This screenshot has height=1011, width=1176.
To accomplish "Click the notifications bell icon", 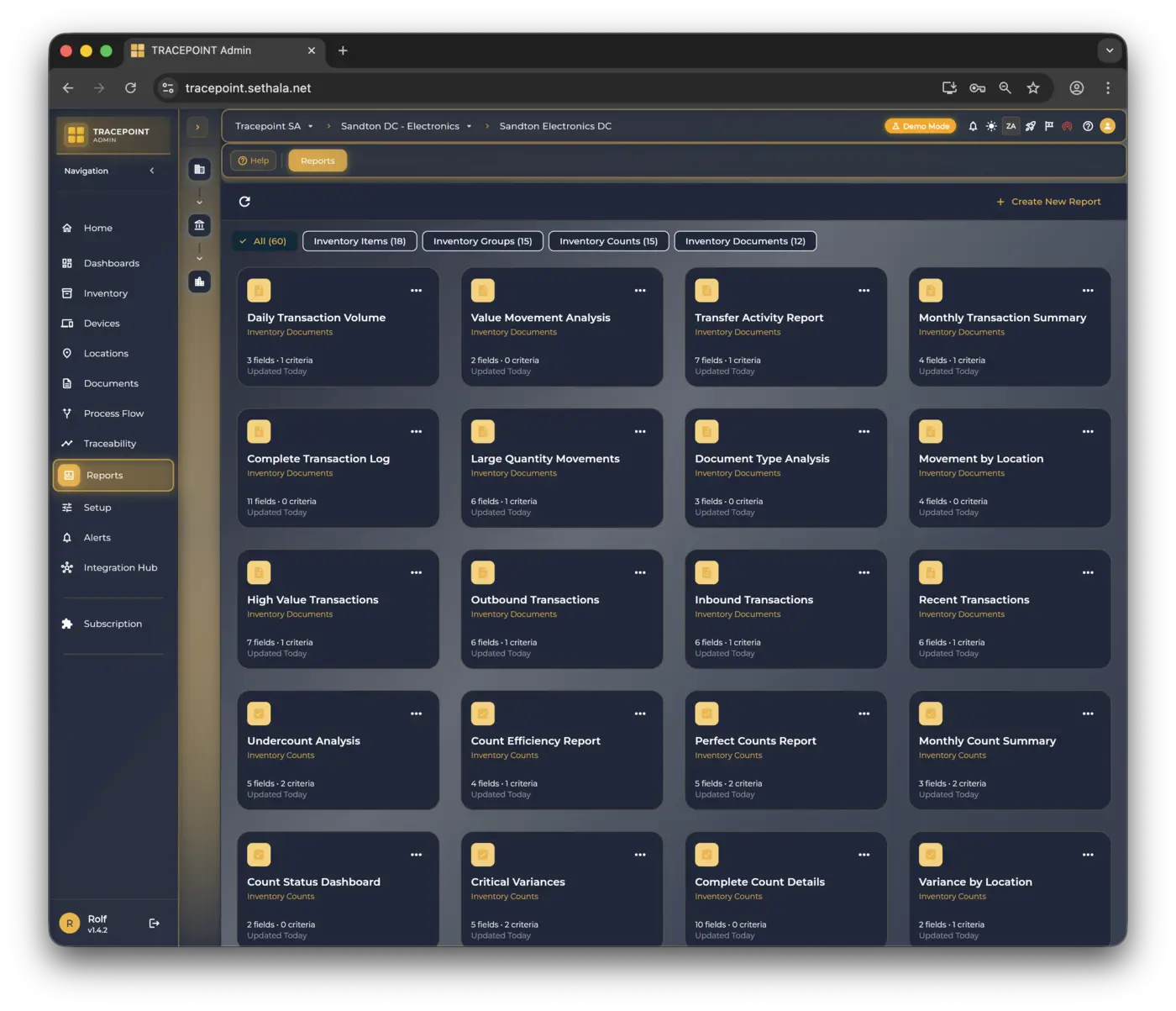I will coord(973,126).
